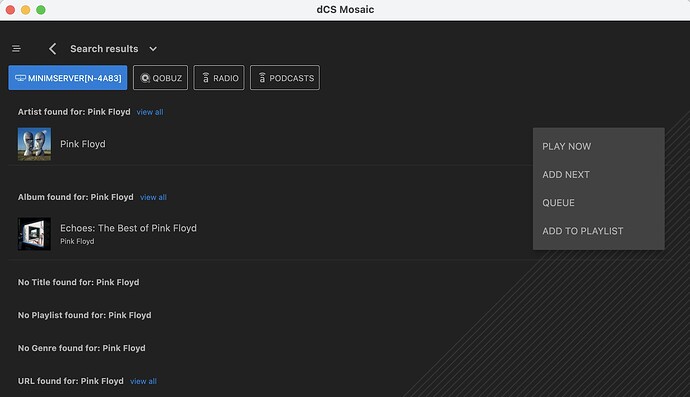Expand the Search results dropdown arrow
The image size is (690, 397).
tap(153, 49)
